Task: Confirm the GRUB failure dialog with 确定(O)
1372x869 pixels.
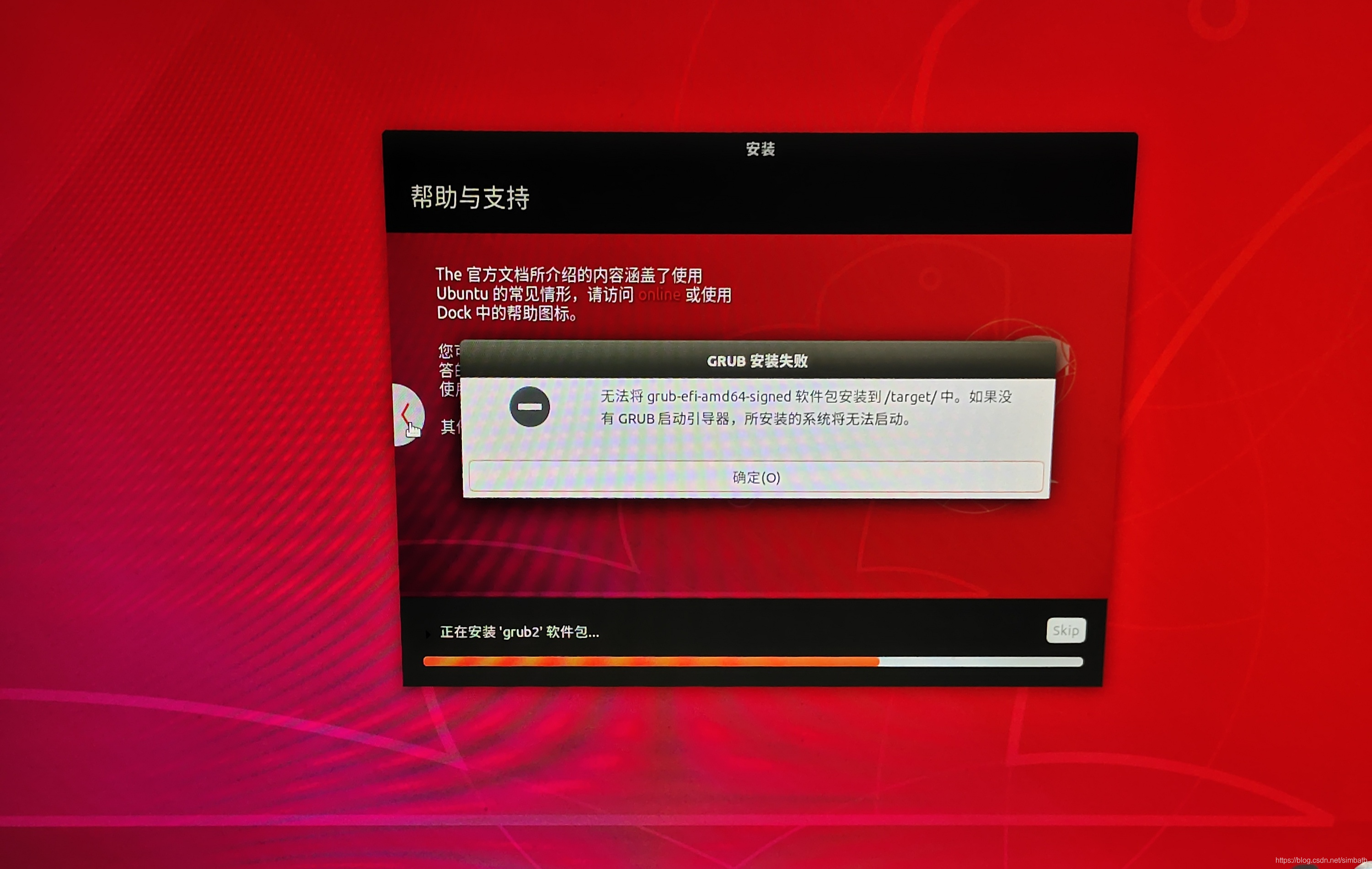Action: (x=756, y=477)
